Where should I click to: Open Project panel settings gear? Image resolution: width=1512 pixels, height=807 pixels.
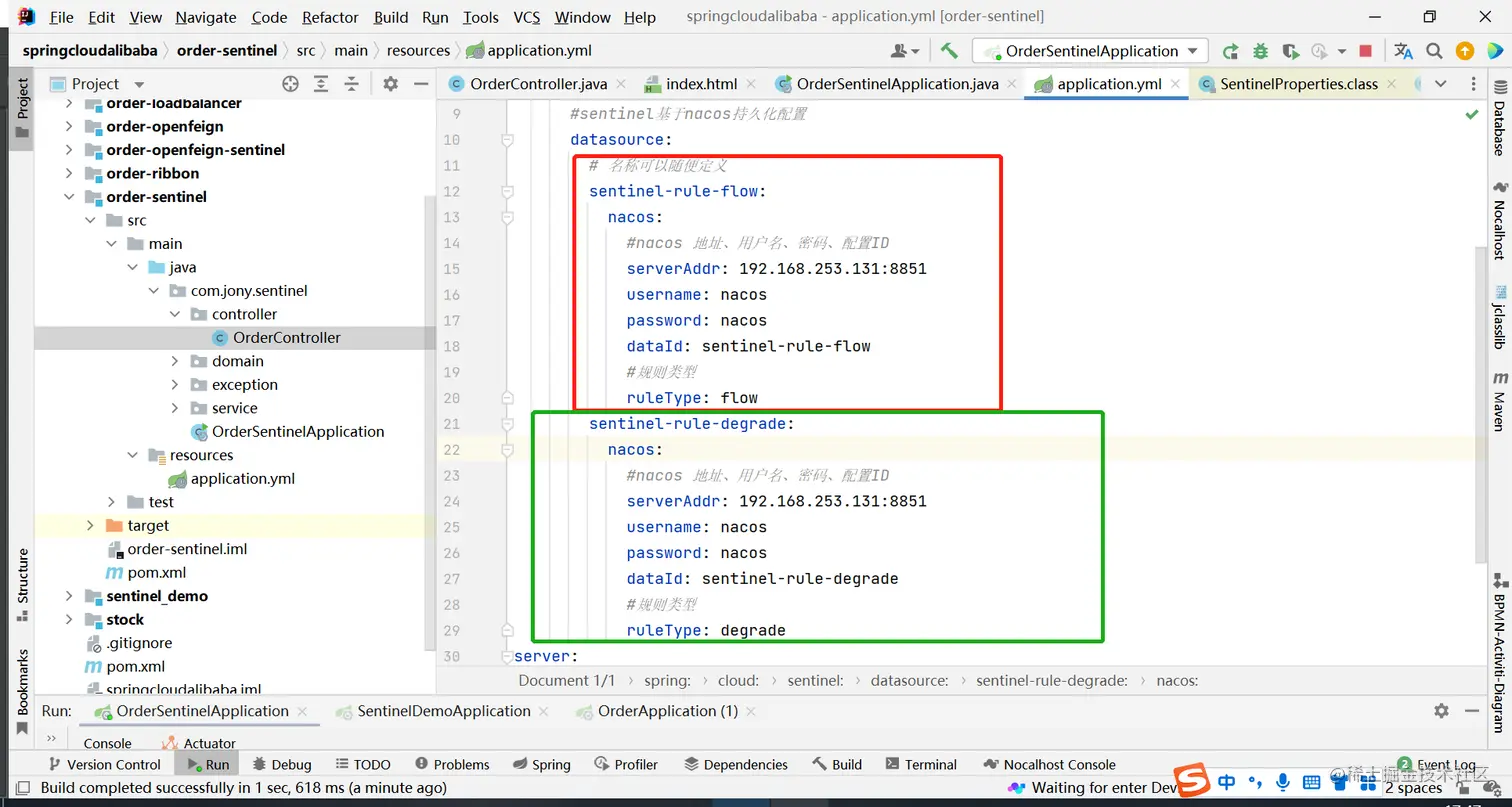(x=391, y=84)
